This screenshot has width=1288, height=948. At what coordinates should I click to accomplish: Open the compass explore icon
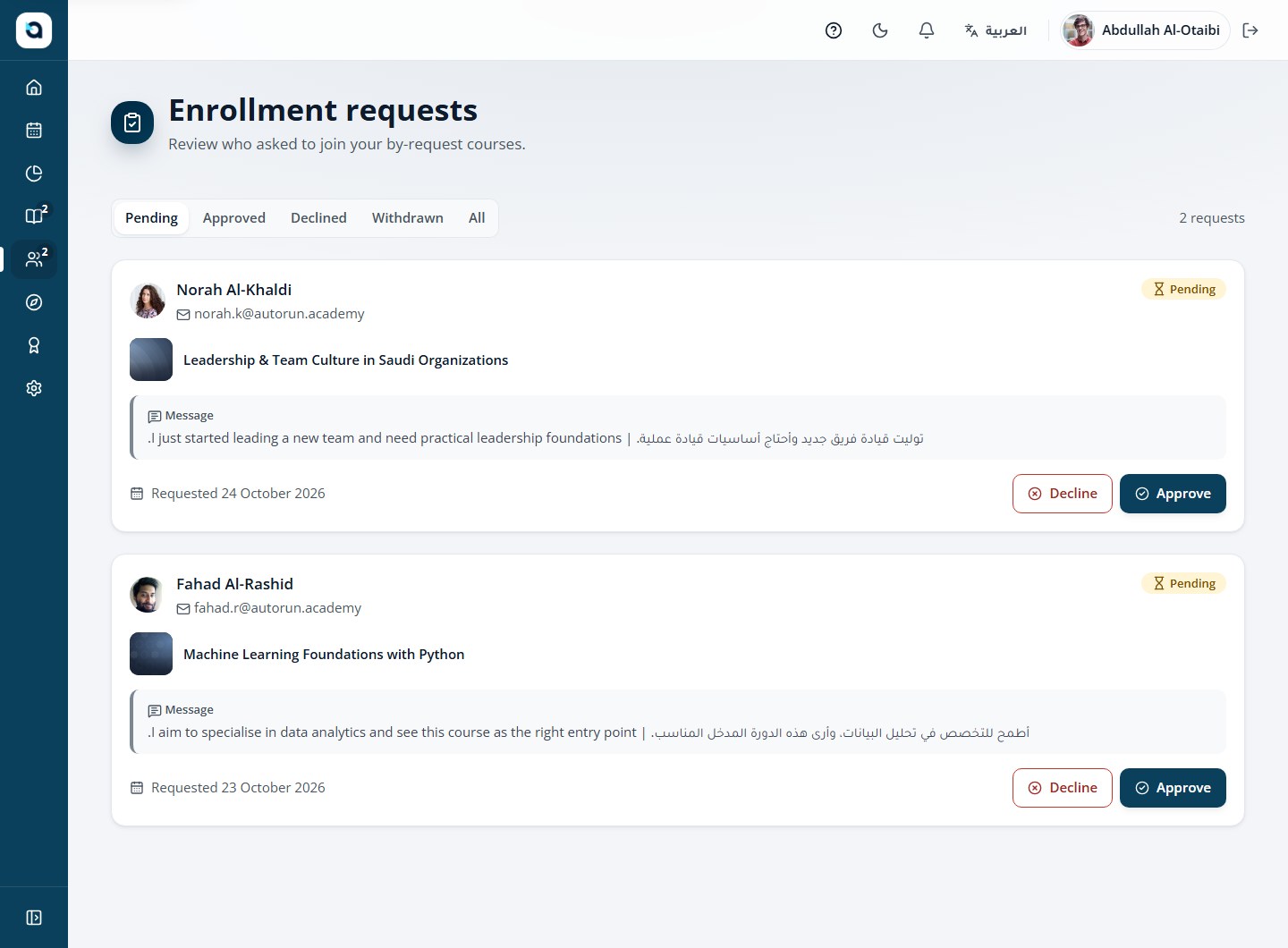[x=34, y=302]
